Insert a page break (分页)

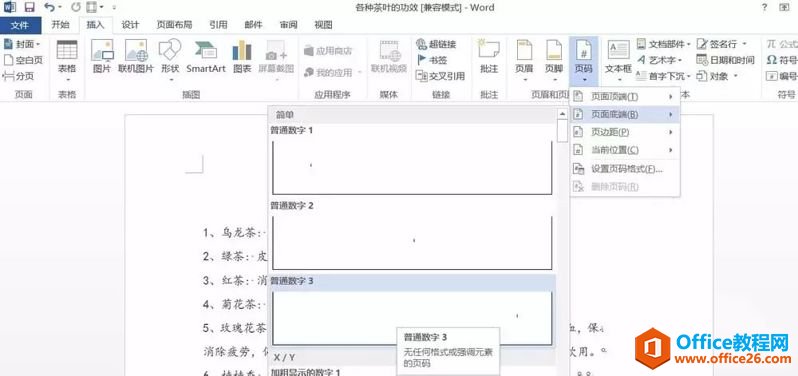(18, 76)
